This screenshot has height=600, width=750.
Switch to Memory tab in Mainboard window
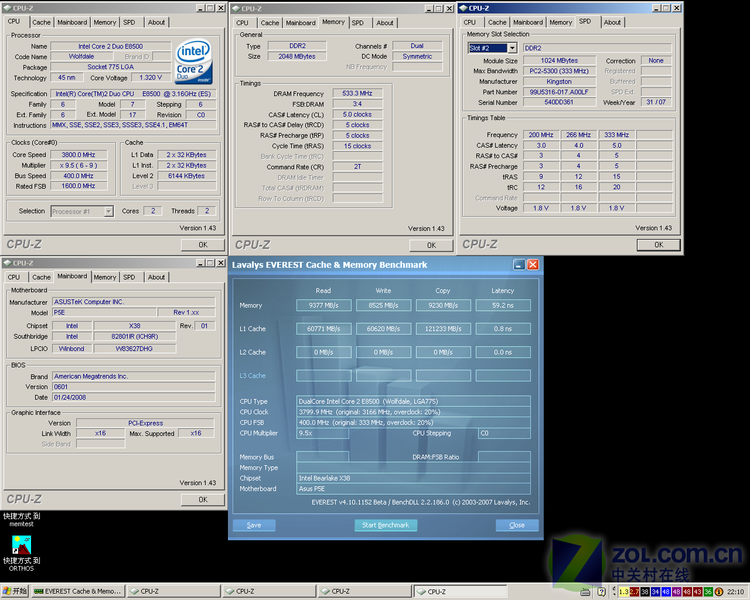pyautogui.click(x=105, y=277)
